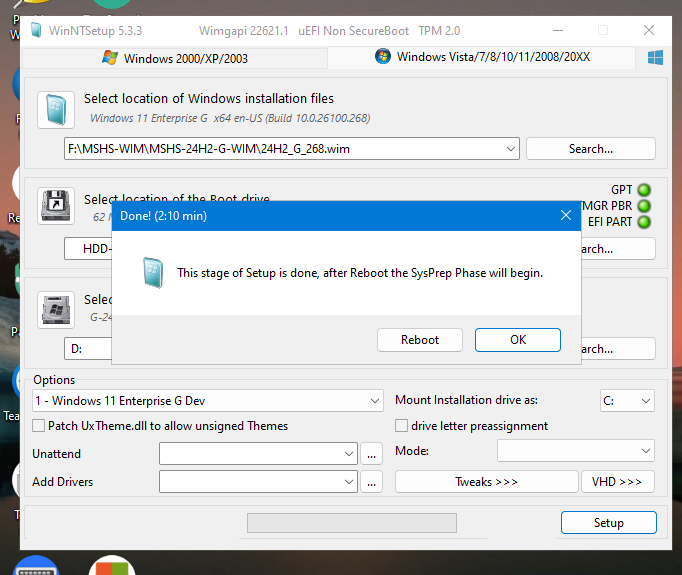682x575 pixels.
Task: Toggle drive letter preassignment checkbox
Action: coord(401,425)
